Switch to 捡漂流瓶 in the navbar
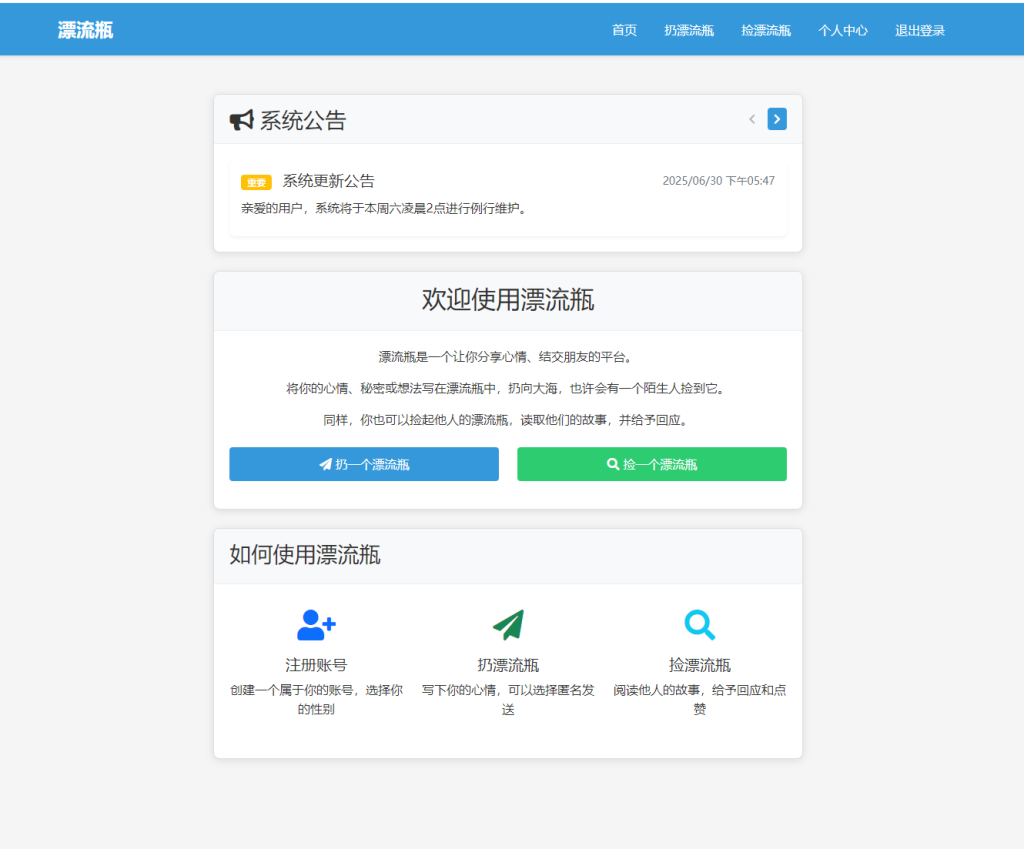Screen dimensions: 1024x849 coord(766,30)
